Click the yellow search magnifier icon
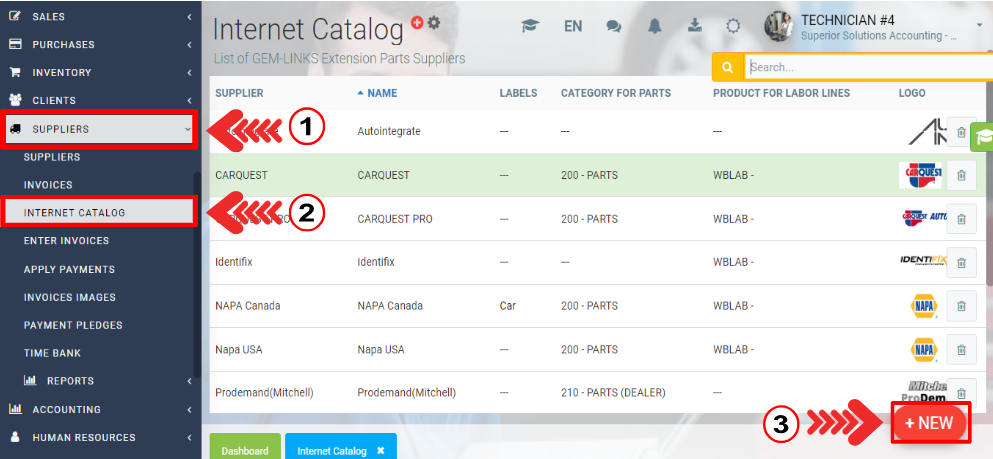This screenshot has height=459, width=993. coord(727,67)
